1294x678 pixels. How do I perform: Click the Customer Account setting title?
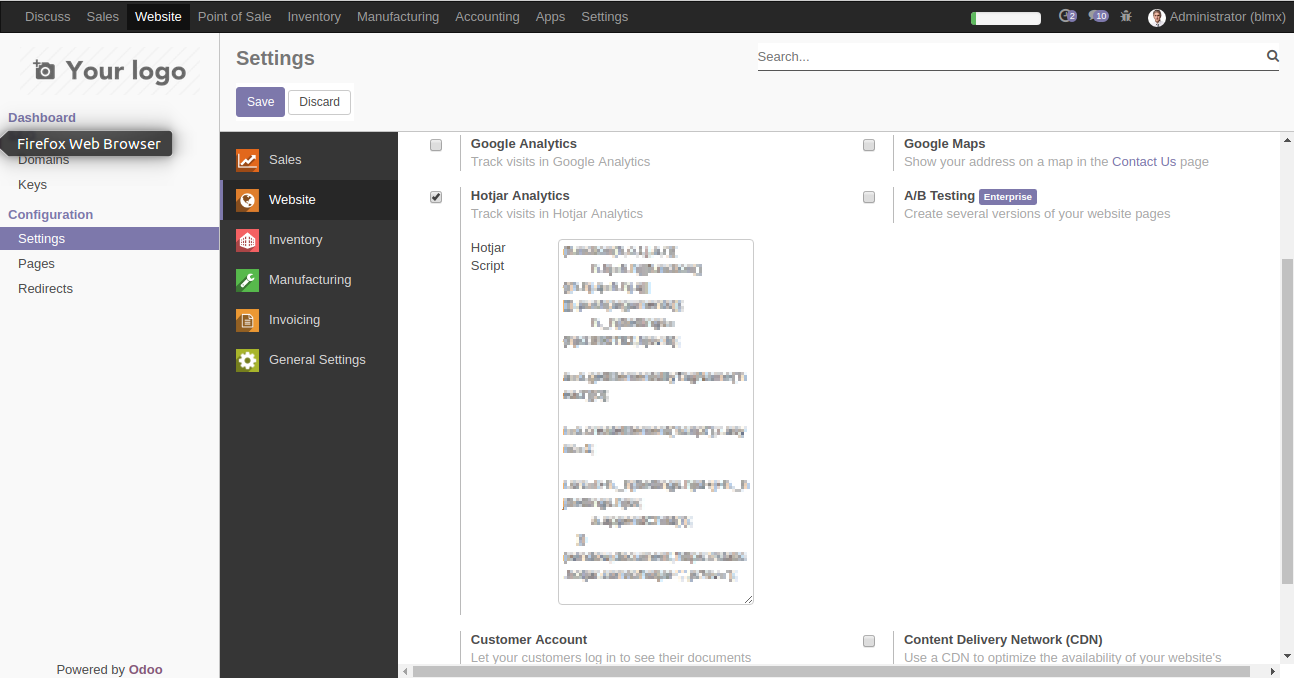[x=529, y=640]
